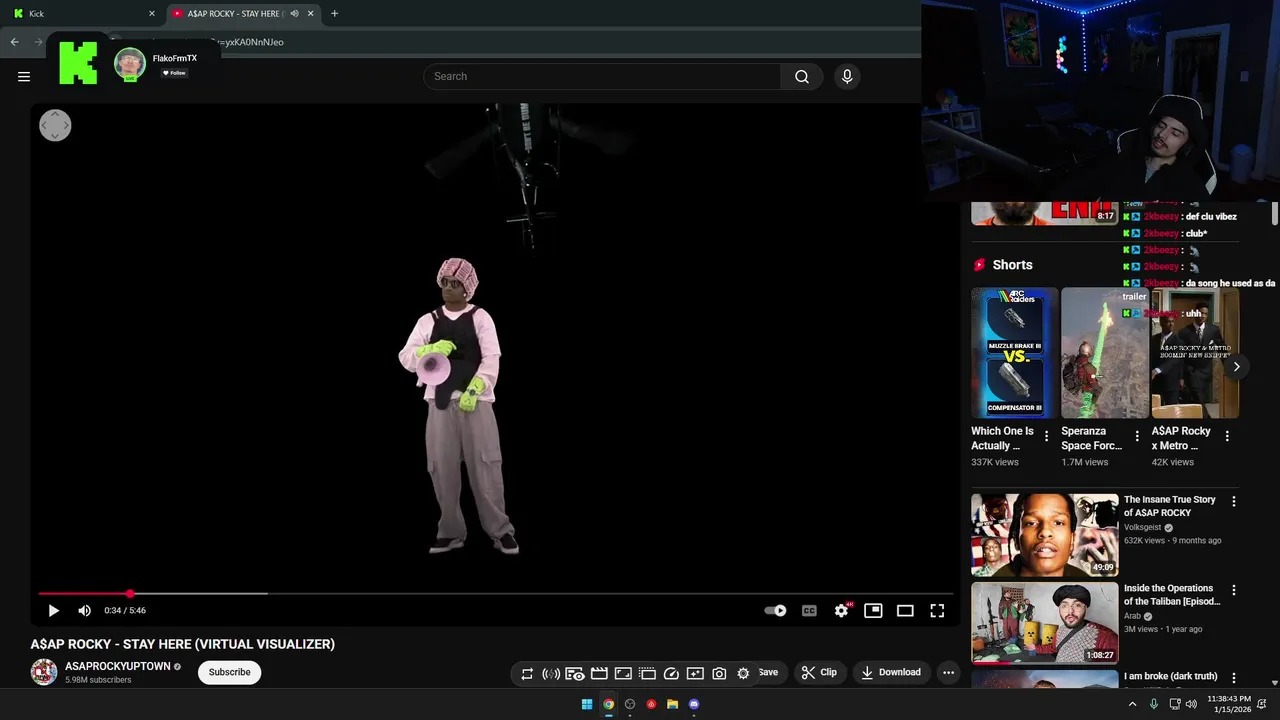Toggle the autoplay switch in player
1280x720 pixels.
(x=775, y=610)
